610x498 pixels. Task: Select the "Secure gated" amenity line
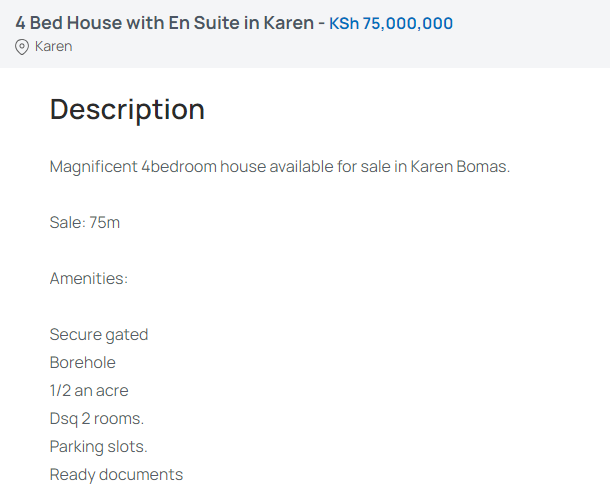point(99,334)
